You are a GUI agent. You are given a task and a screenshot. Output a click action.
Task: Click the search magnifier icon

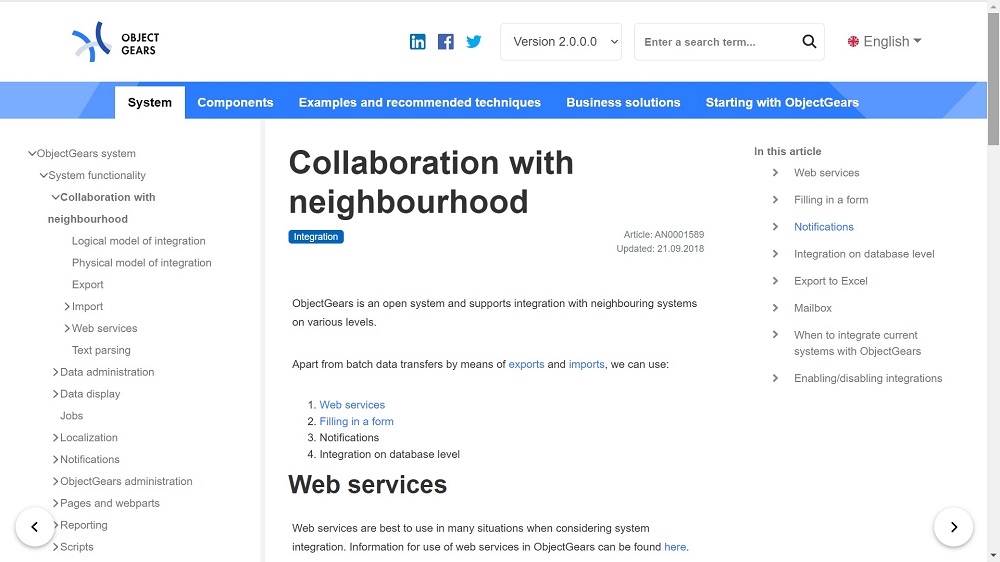(809, 42)
